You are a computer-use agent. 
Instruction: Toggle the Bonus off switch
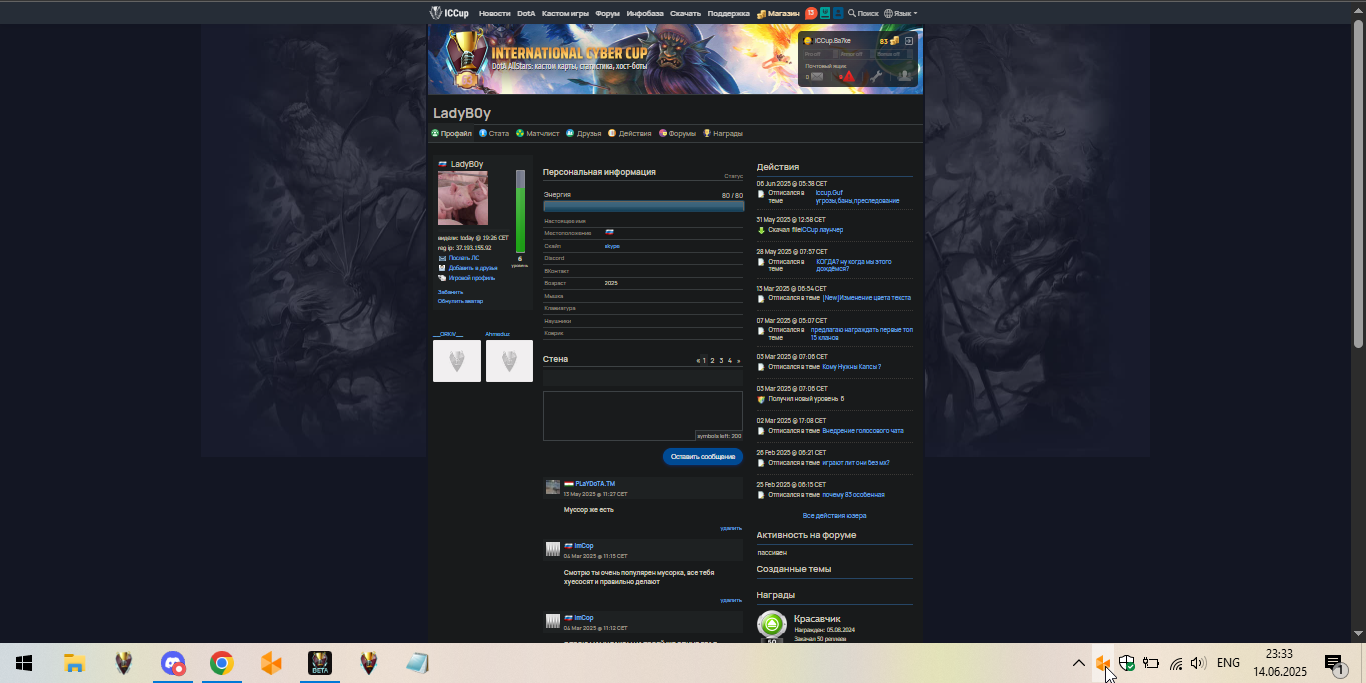(x=894, y=54)
